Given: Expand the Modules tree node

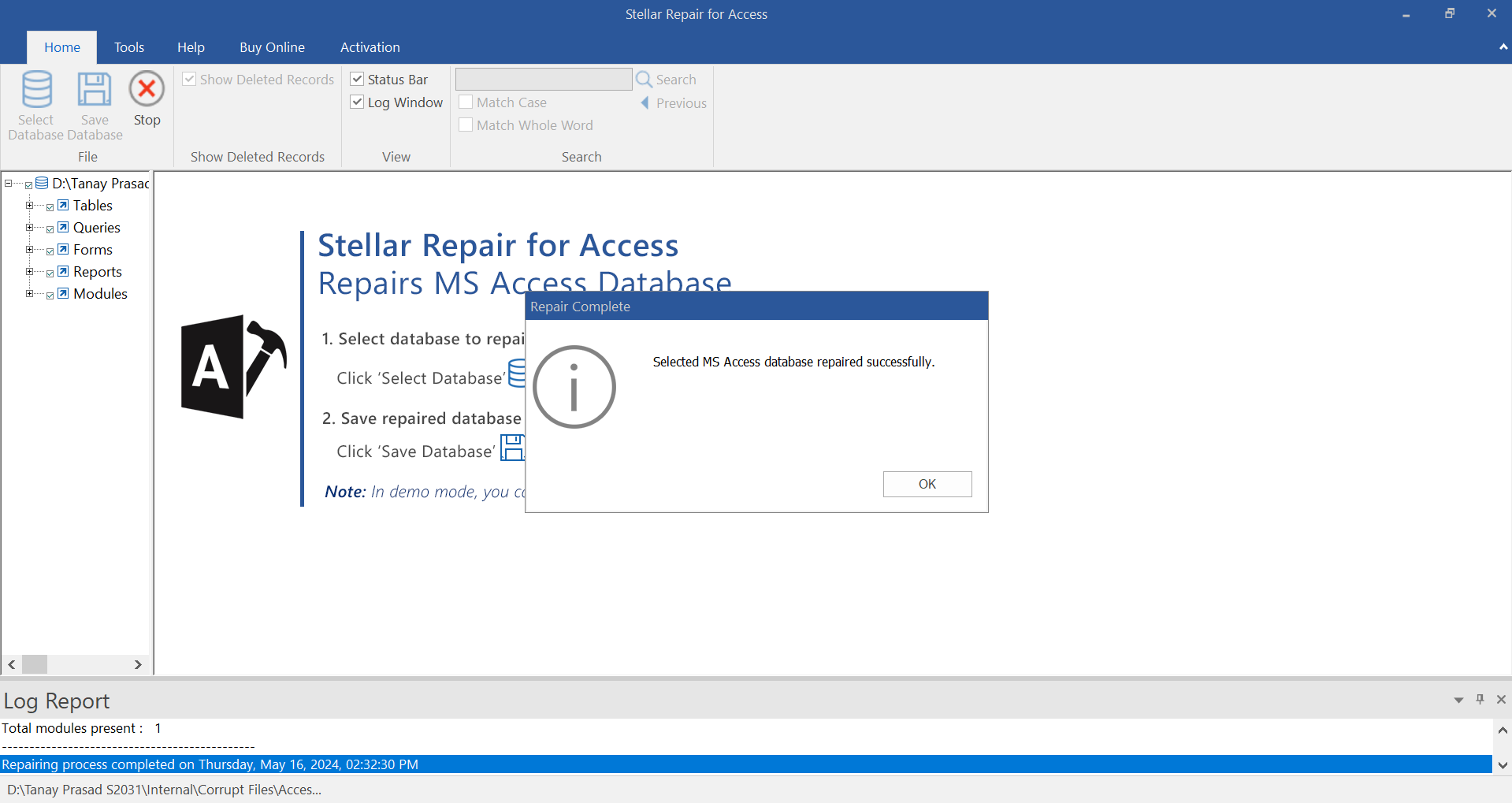Looking at the screenshot, I should pyautogui.click(x=29, y=293).
